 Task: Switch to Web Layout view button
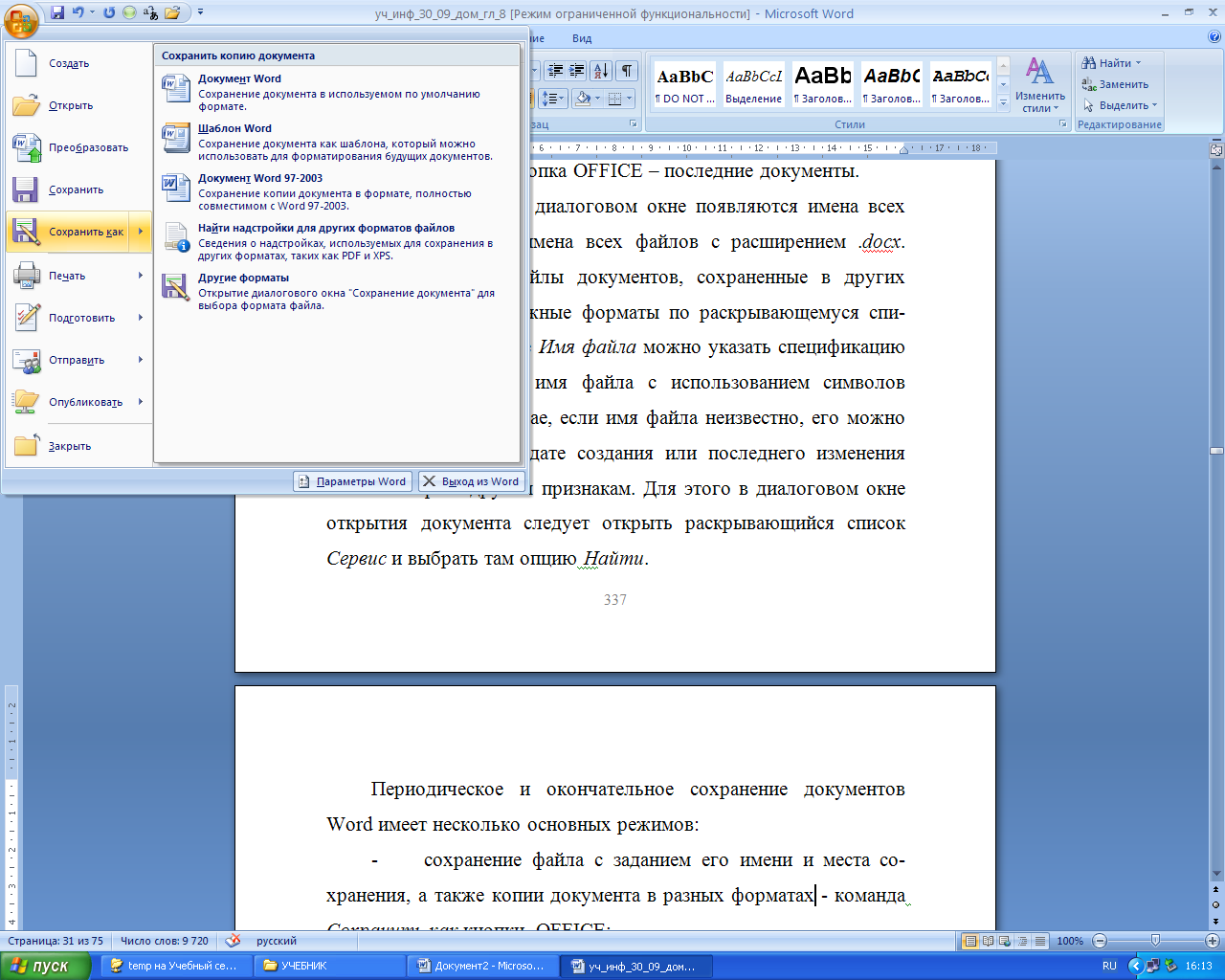1005,941
